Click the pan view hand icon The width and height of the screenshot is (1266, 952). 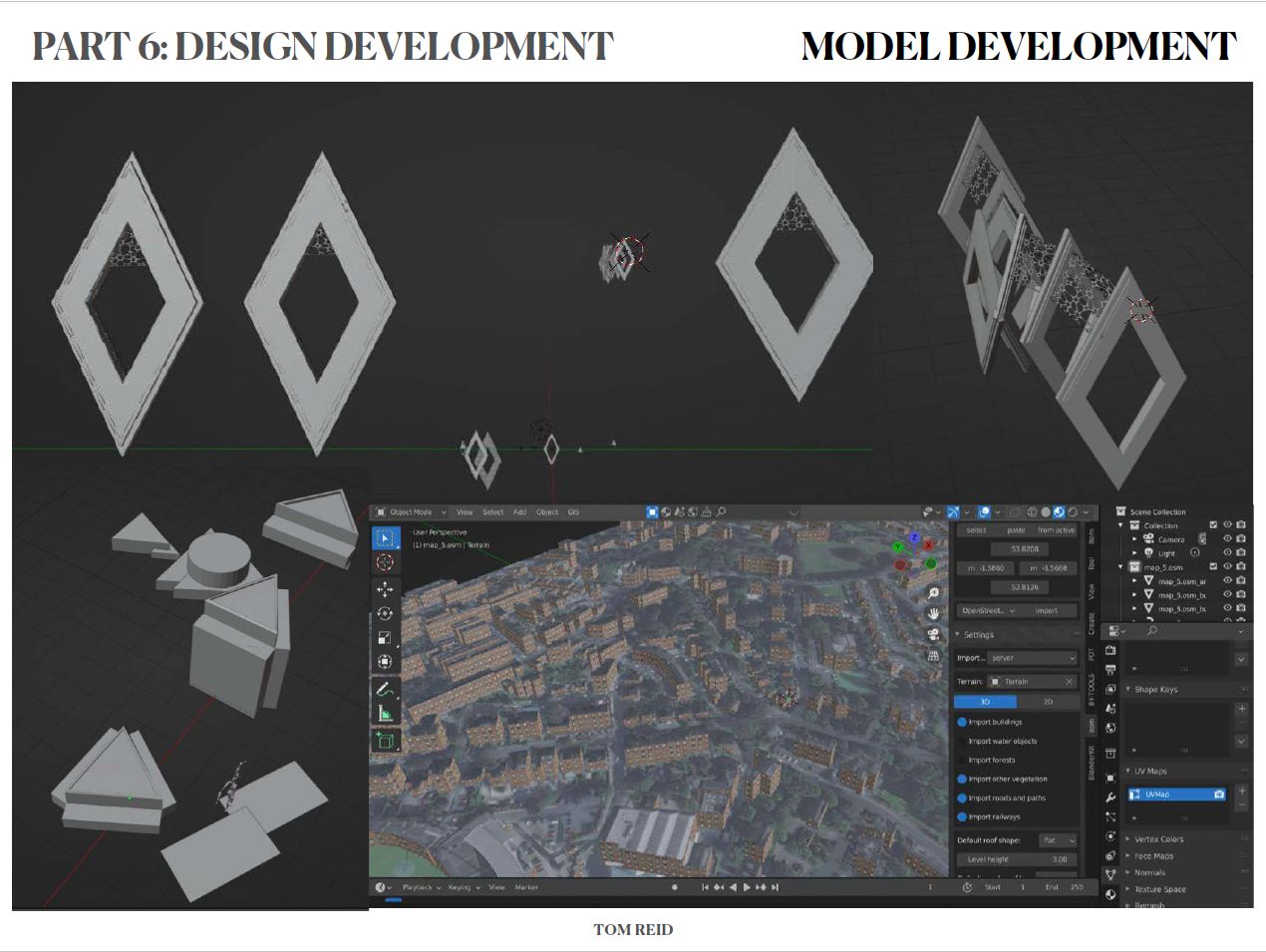pyautogui.click(x=933, y=614)
